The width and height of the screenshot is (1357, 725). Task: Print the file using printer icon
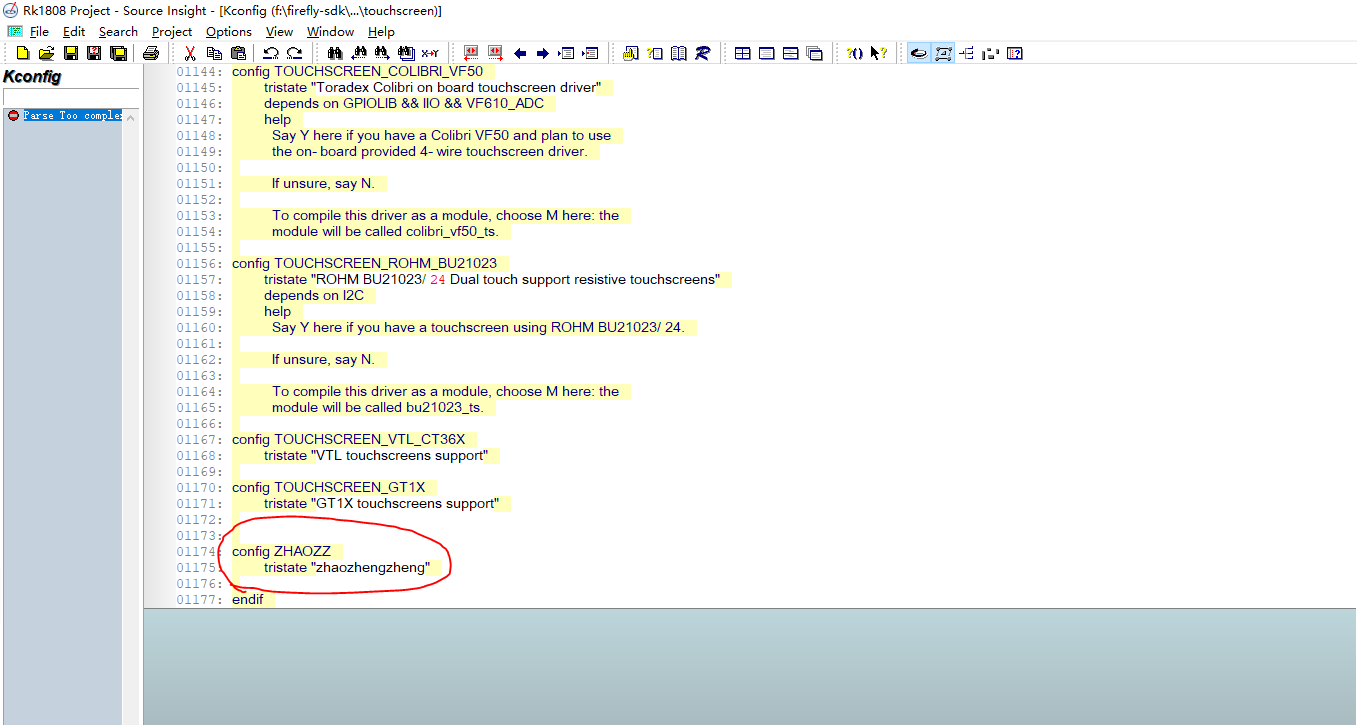150,53
